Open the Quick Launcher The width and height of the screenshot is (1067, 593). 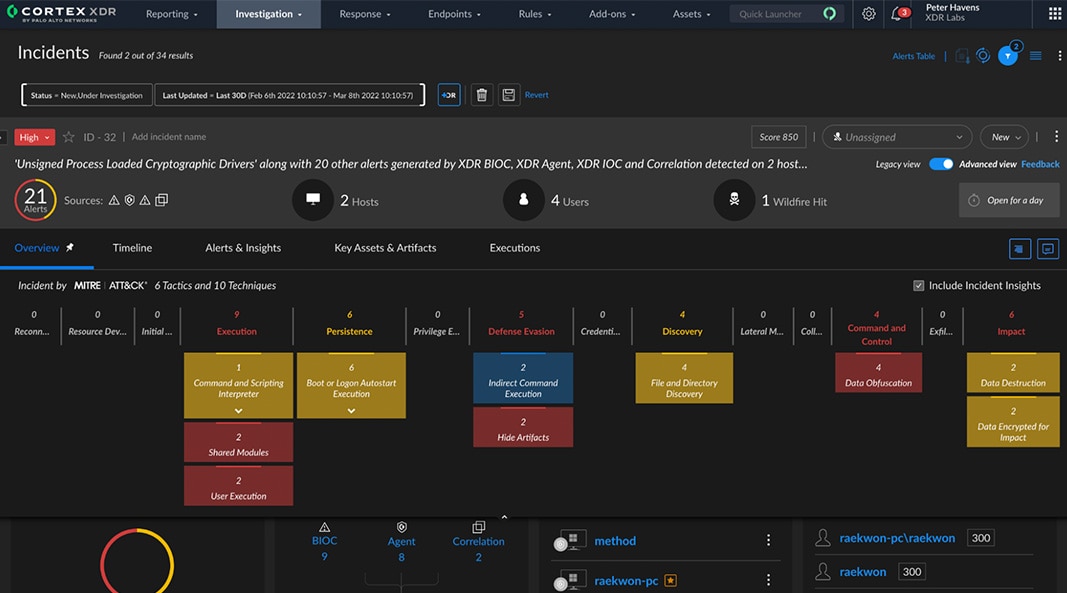780,14
